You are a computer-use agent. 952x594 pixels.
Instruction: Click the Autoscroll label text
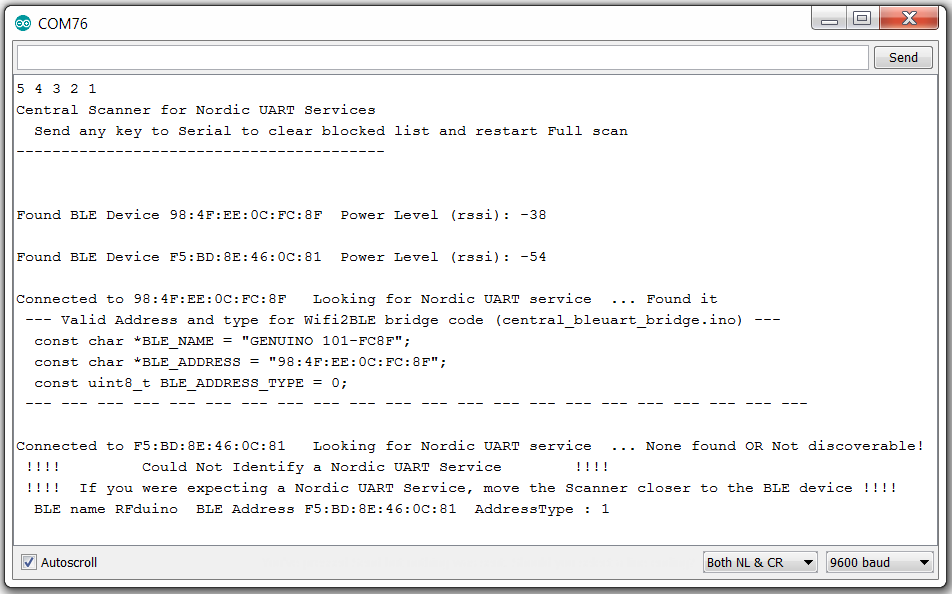(x=69, y=562)
